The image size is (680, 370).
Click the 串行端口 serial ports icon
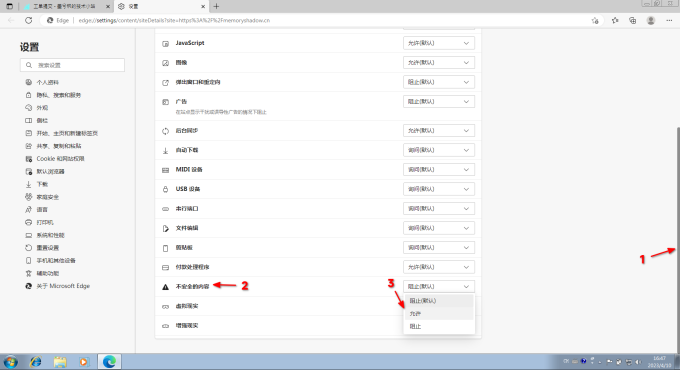[x=165, y=209]
